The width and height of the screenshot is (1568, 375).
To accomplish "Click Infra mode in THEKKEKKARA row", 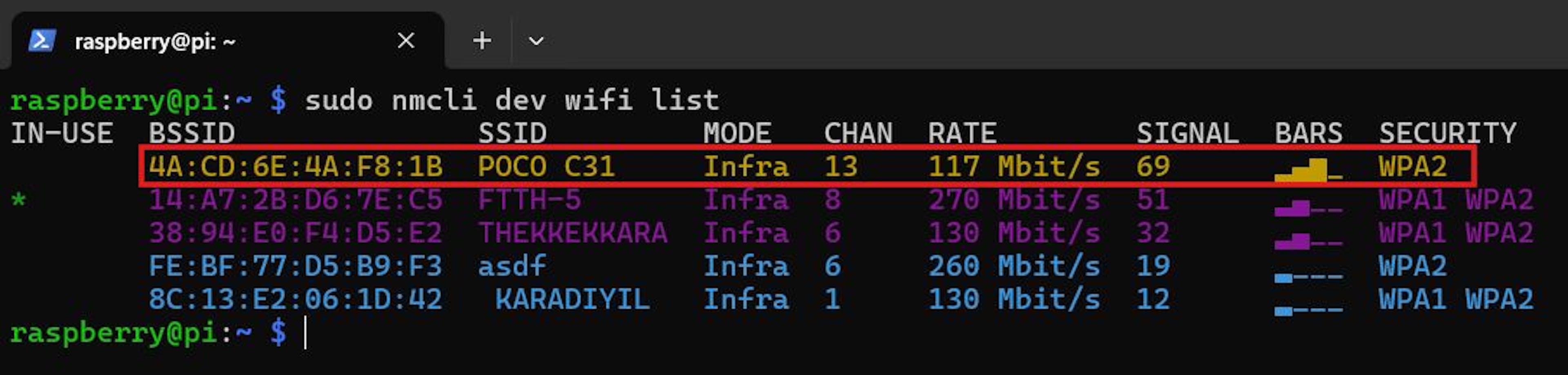I will tap(746, 233).
